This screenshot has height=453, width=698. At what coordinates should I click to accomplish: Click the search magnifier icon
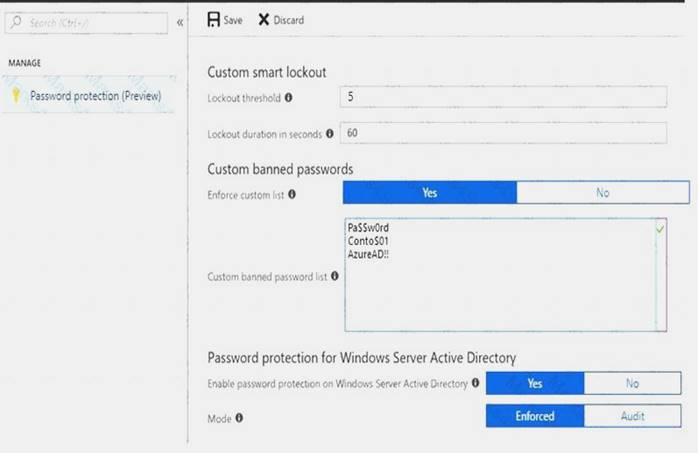click(16, 22)
